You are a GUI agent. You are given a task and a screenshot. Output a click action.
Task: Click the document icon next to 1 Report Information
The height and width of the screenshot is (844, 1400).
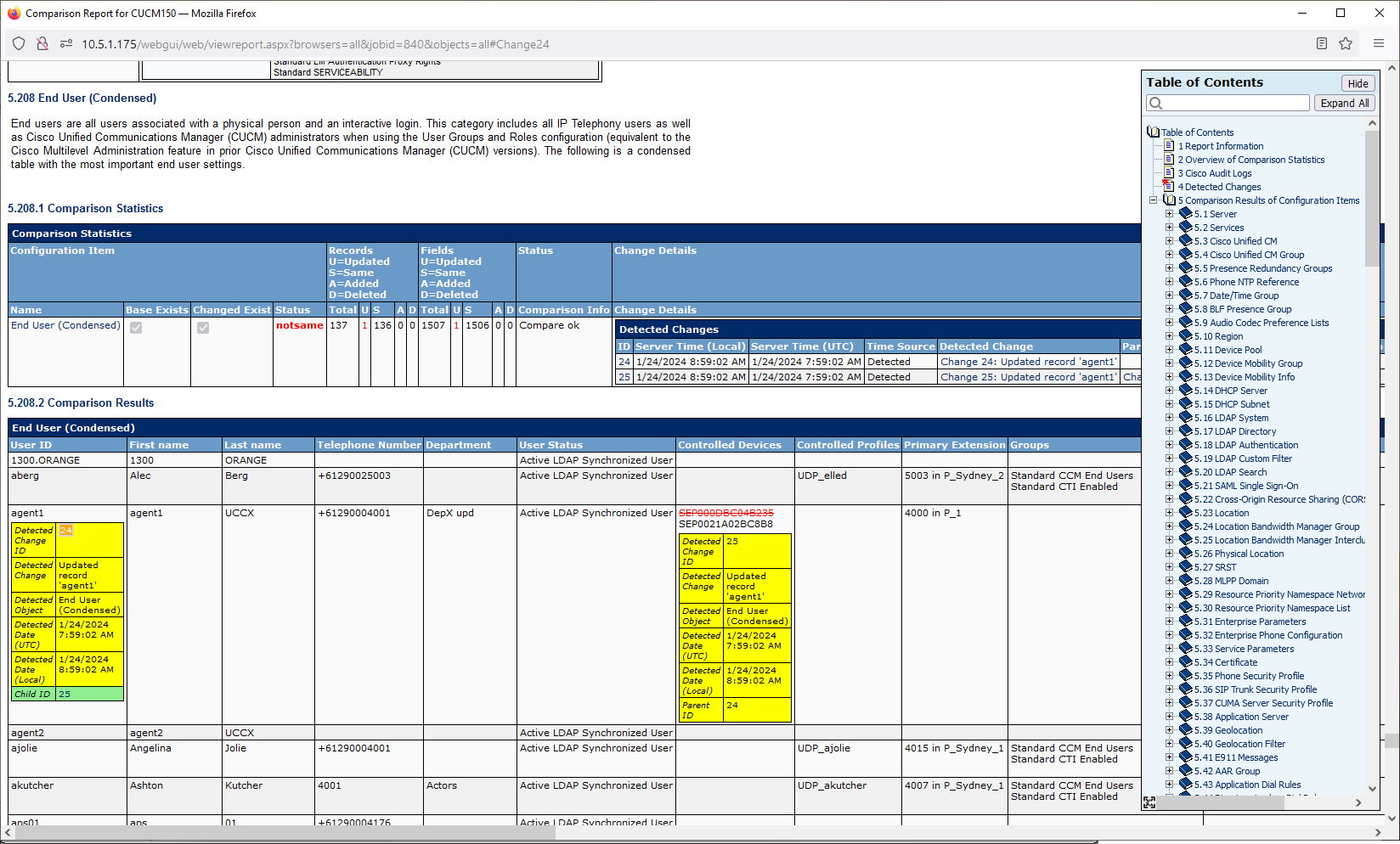[1169, 146]
